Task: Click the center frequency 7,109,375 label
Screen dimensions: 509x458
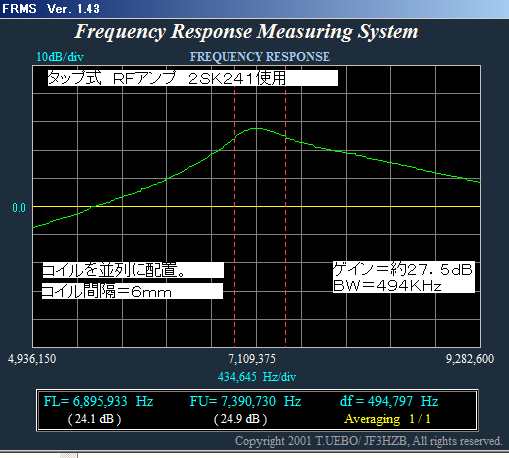Action: (x=252, y=359)
